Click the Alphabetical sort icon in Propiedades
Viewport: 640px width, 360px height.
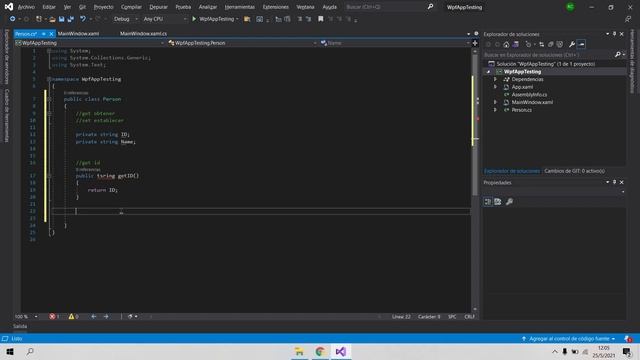498,202
